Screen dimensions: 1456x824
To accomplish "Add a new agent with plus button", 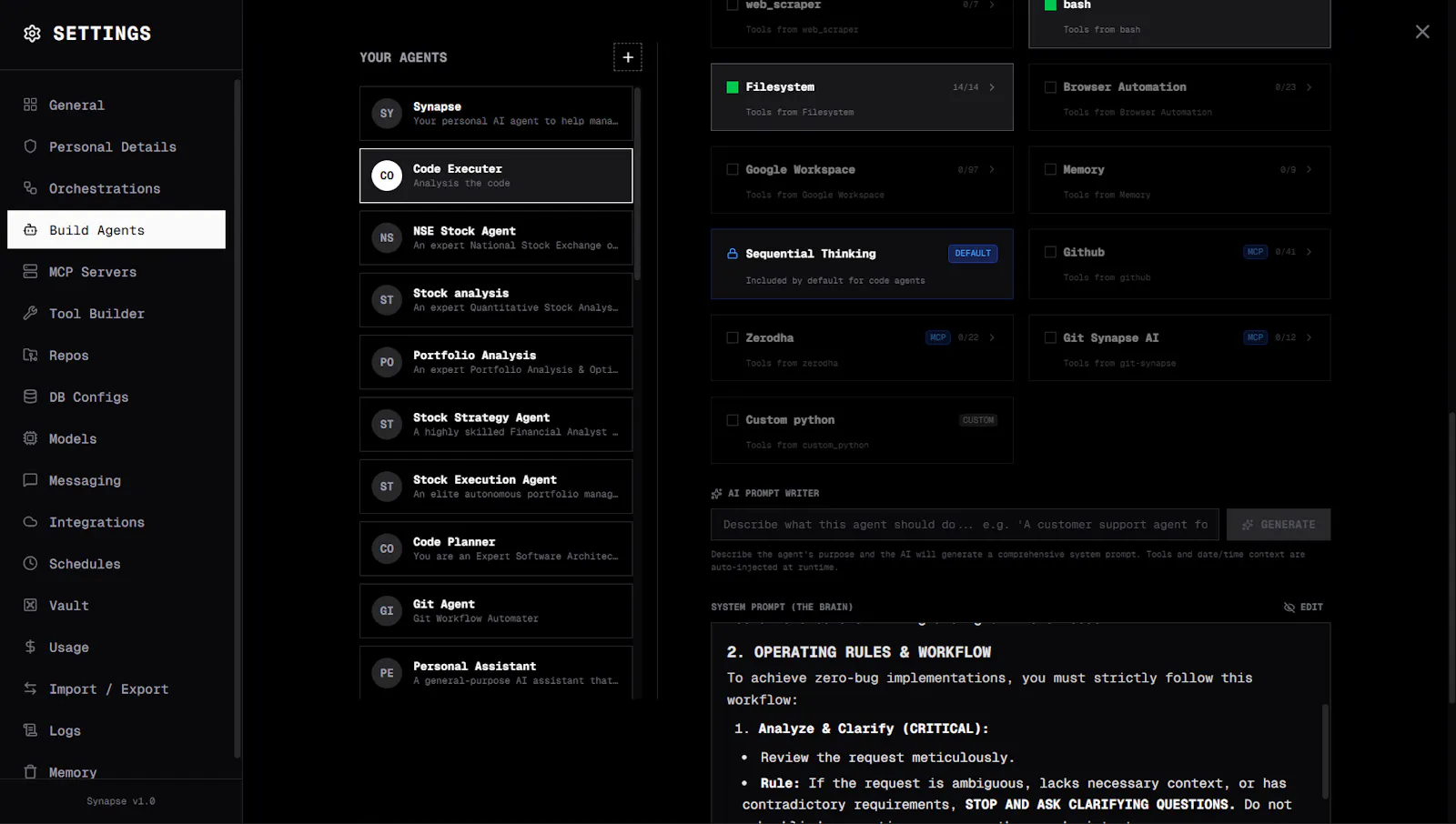I will [627, 57].
